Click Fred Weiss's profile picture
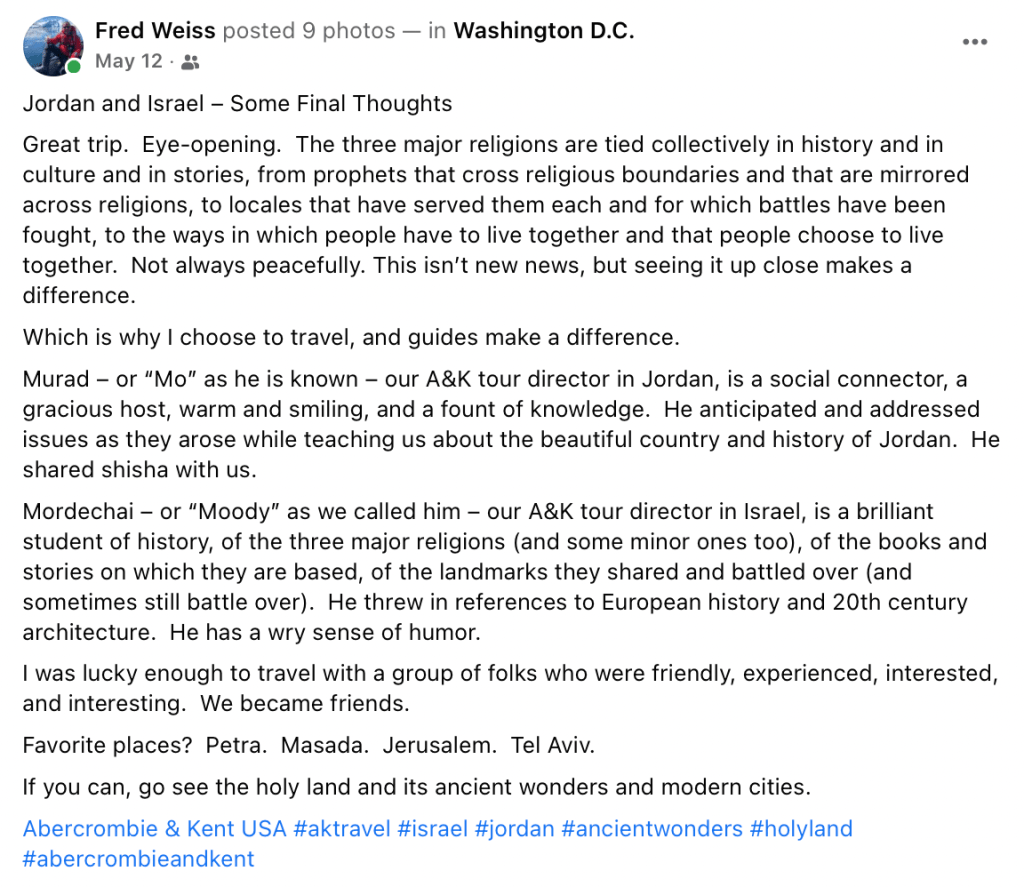 53,46
